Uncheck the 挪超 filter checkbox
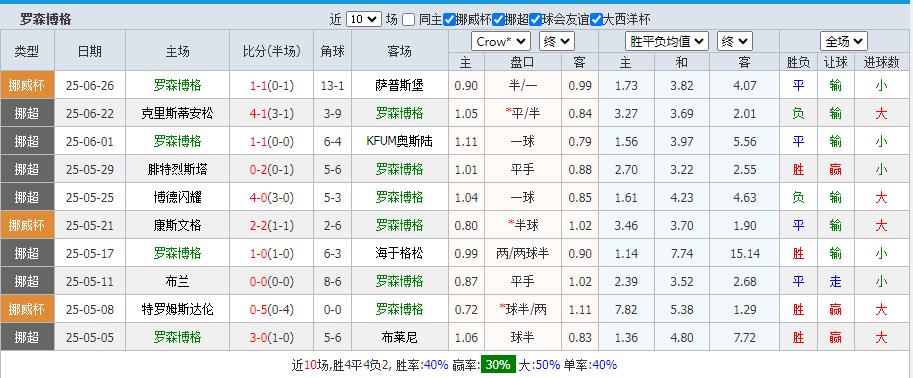Viewport: 913px width, 378px height. point(498,19)
